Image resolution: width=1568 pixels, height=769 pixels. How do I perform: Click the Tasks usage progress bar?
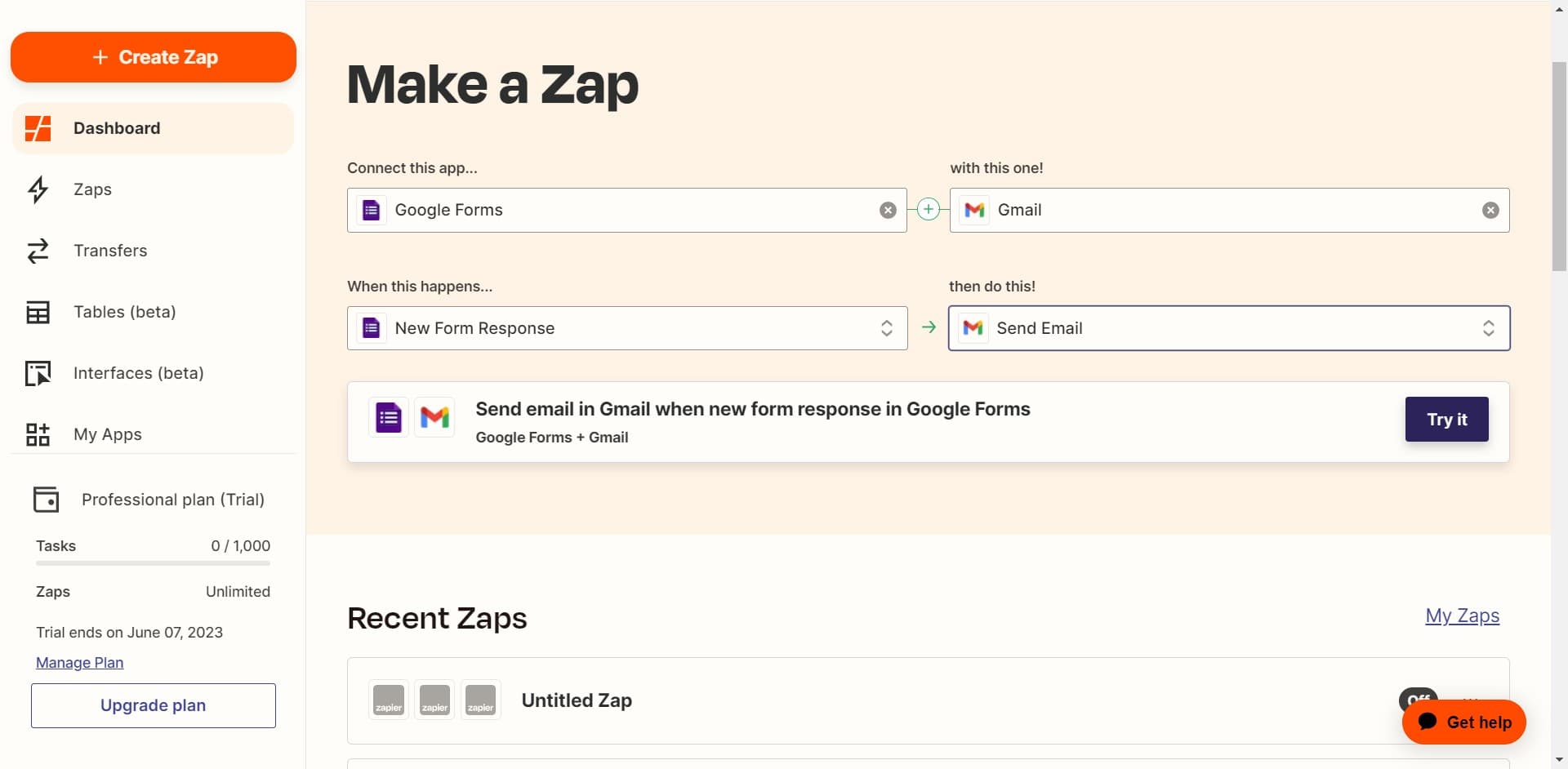tap(152, 564)
